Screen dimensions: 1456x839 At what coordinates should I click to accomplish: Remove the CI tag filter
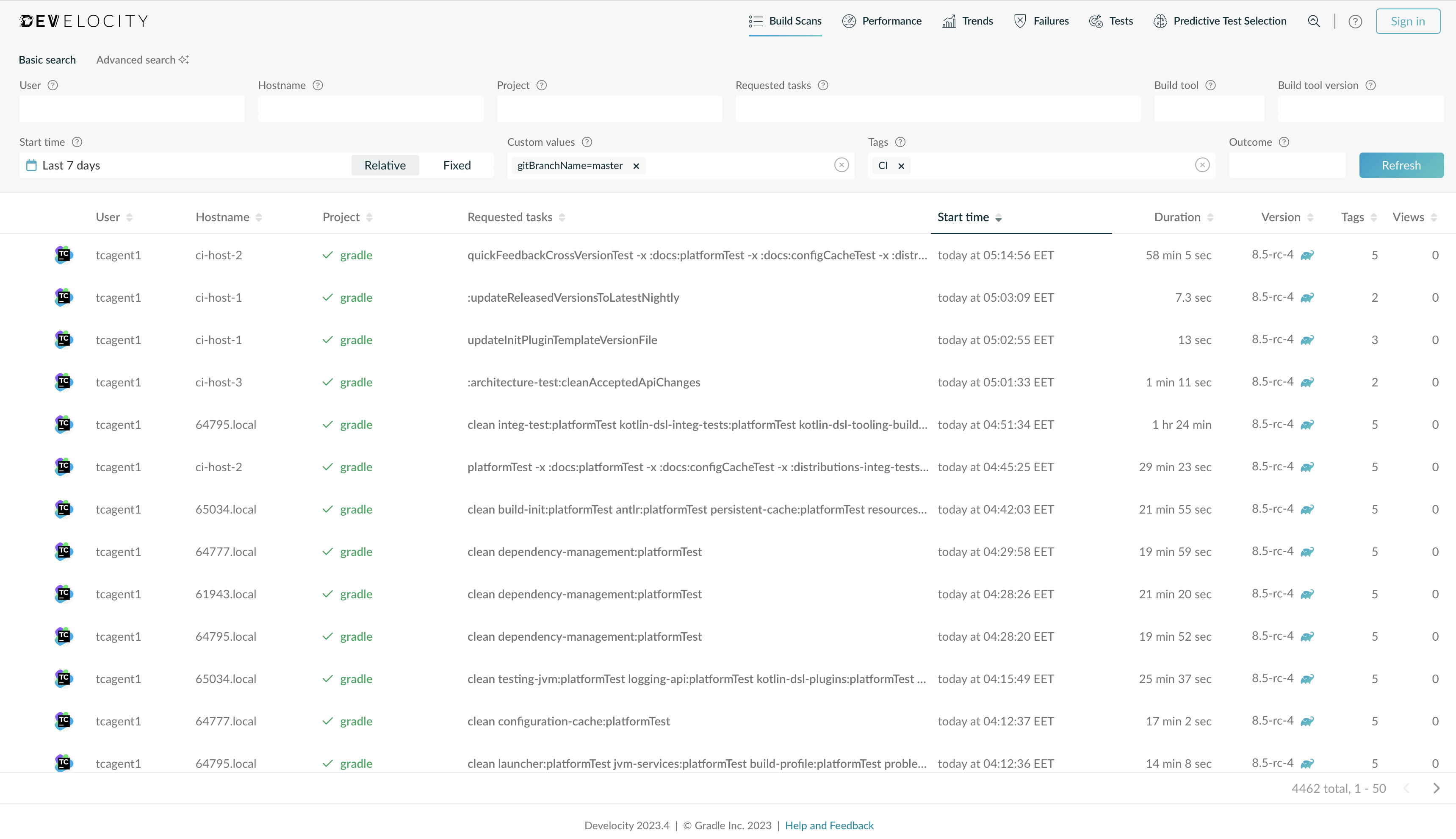[x=901, y=165]
